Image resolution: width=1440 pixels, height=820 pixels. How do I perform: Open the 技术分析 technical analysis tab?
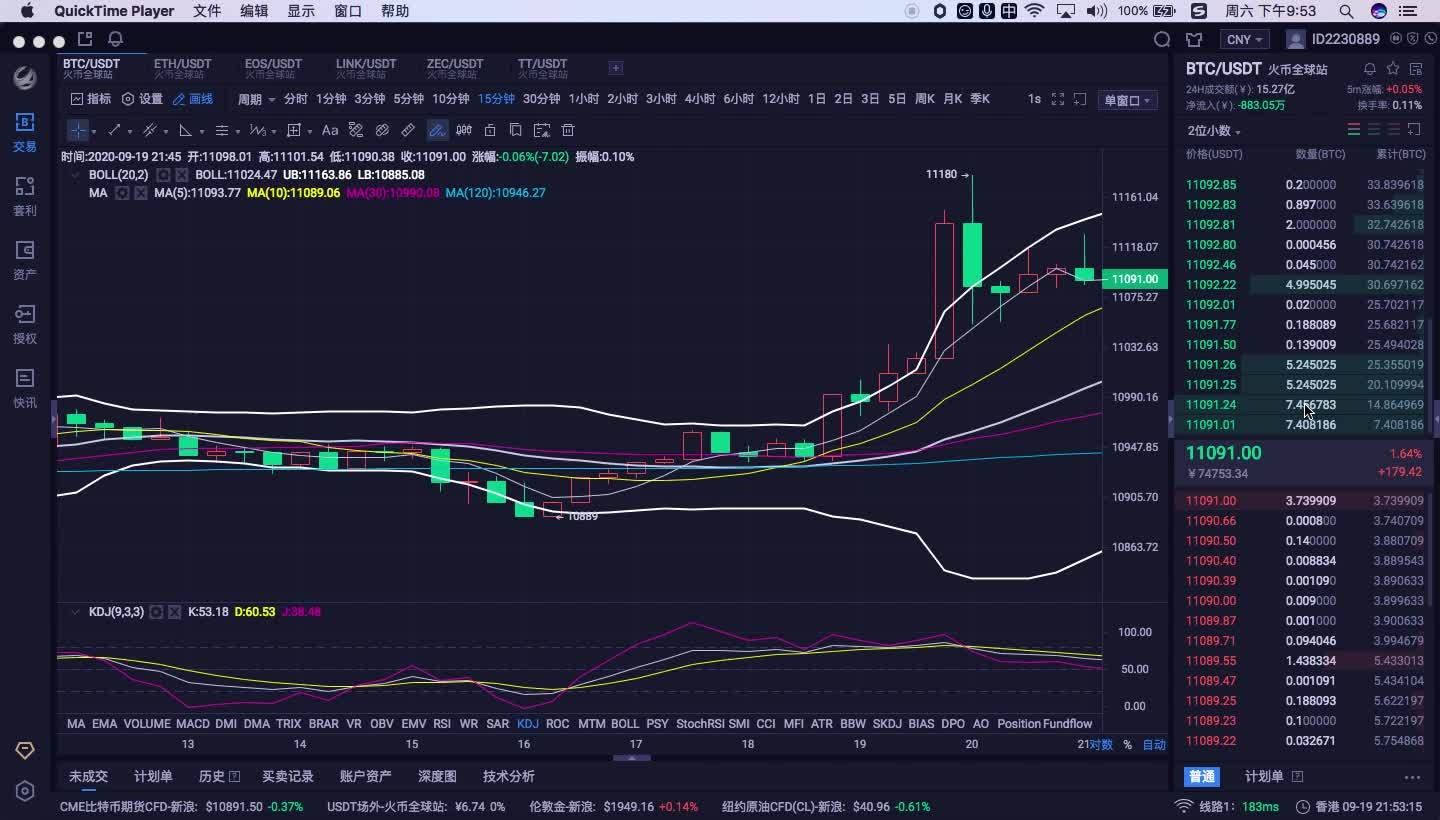point(508,776)
